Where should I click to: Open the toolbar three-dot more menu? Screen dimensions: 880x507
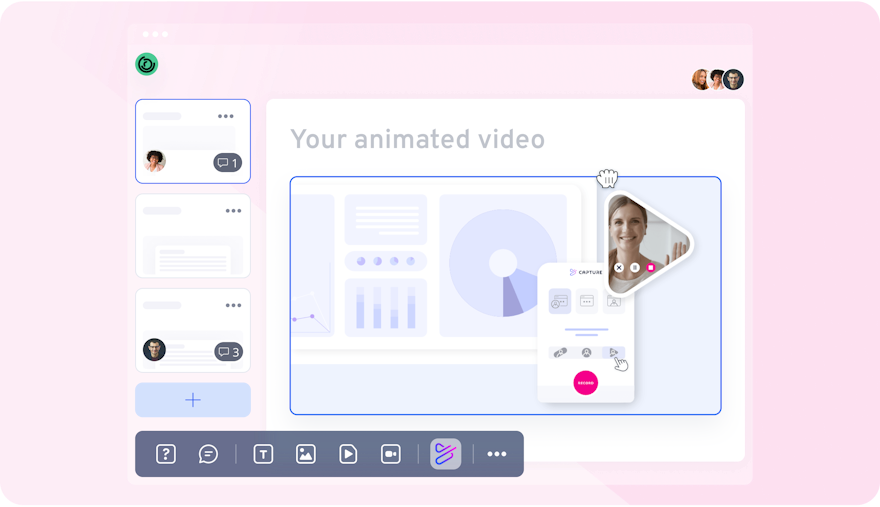[x=497, y=454]
